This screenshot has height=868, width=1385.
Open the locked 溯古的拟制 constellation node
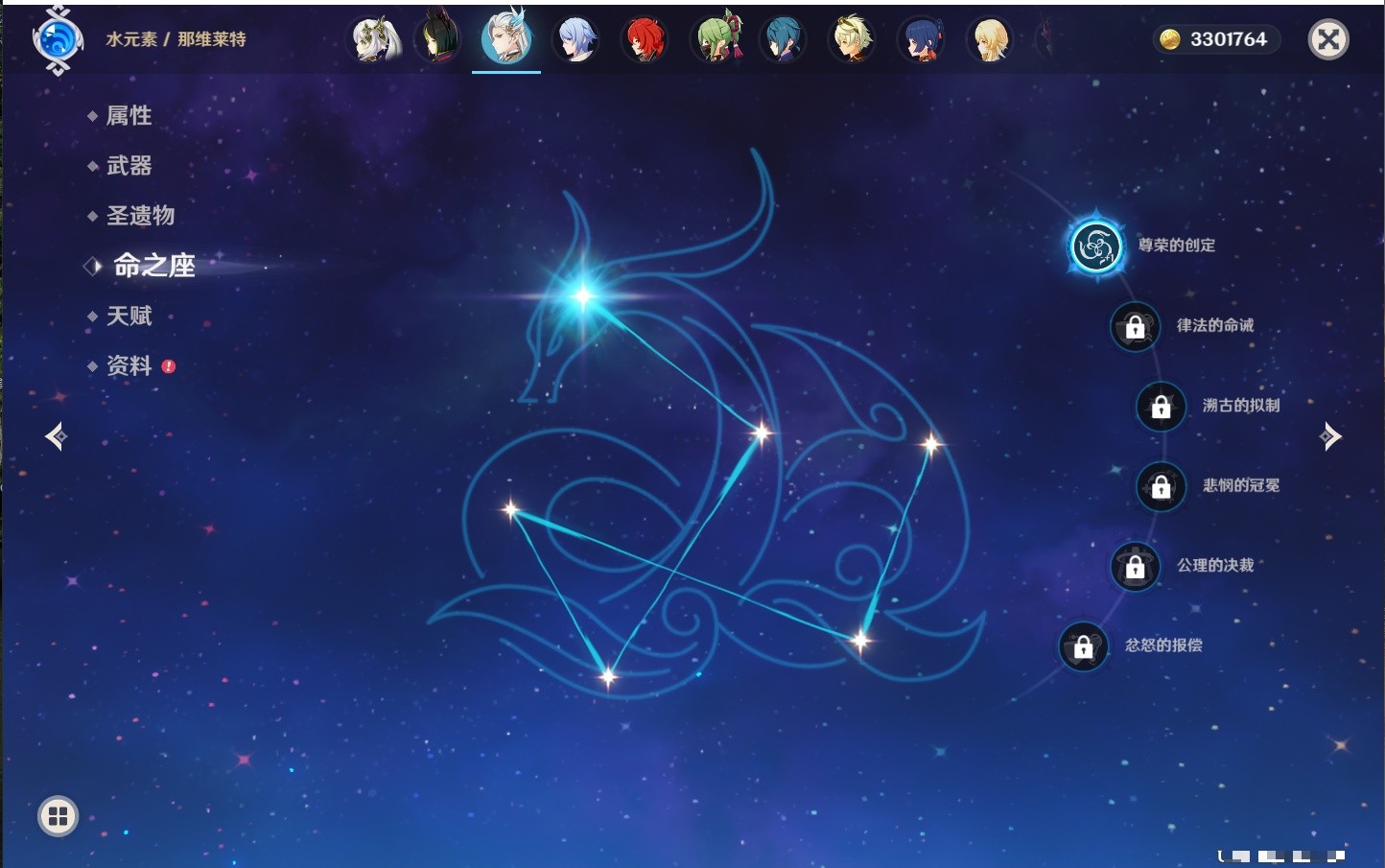[x=1161, y=406]
